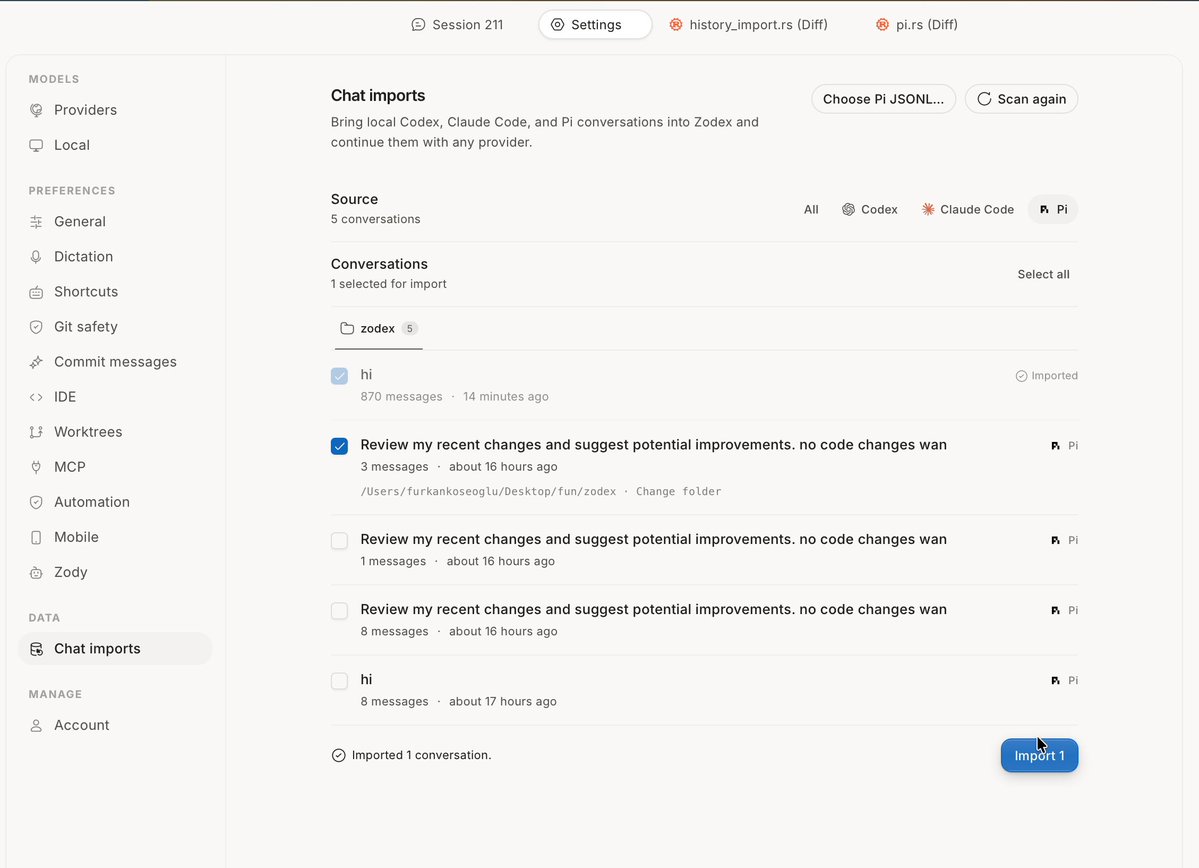Click the Change folder link
This screenshot has height=868, width=1199.
[678, 492]
